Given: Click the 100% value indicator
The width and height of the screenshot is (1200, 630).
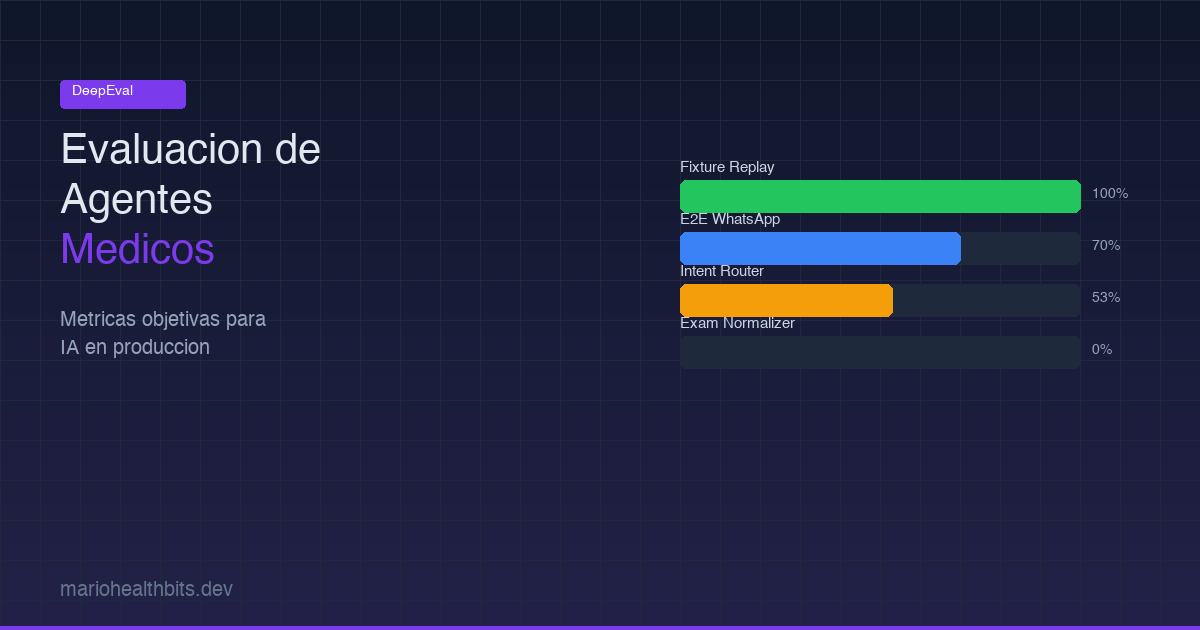Looking at the screenshot, I should pos(1109,193).
